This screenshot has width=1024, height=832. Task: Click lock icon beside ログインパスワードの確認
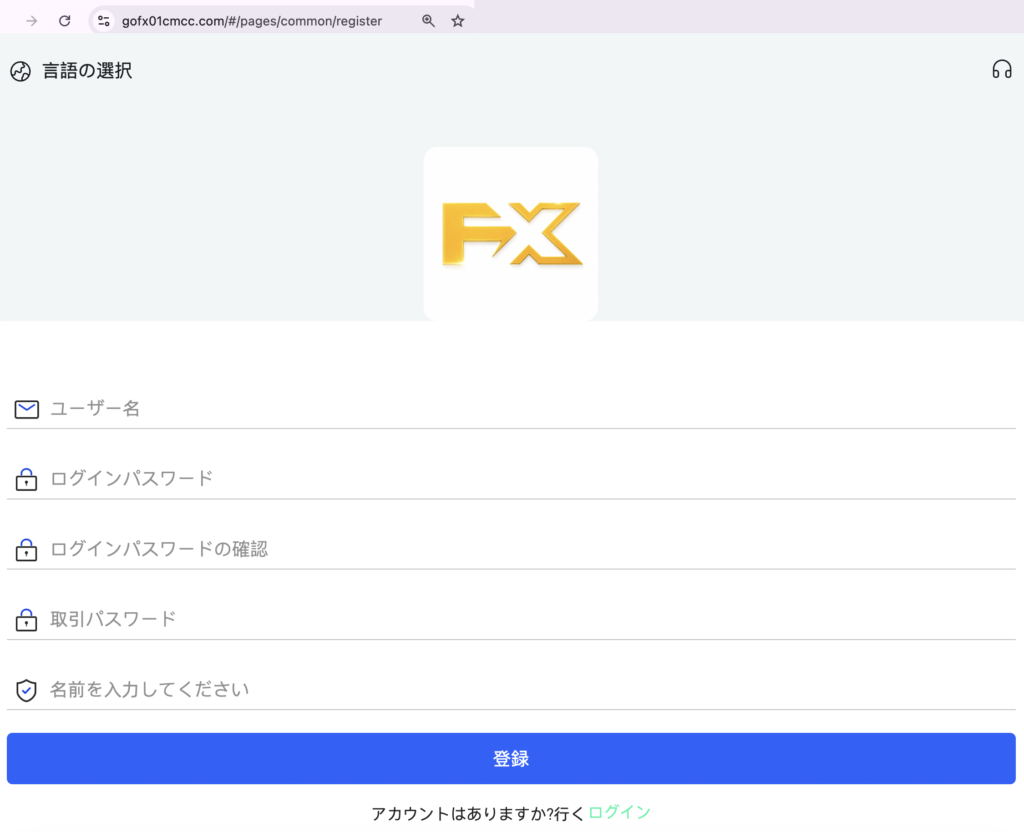[x=26, y=550]
